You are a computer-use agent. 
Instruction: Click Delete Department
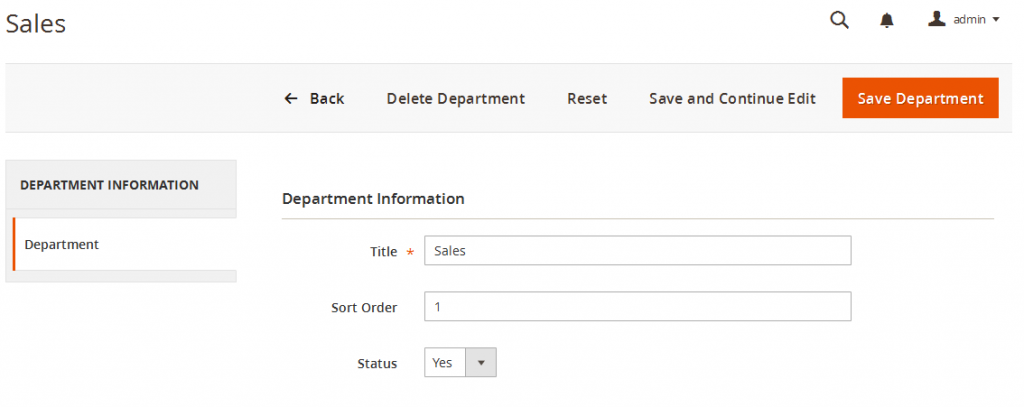(456, 99)
